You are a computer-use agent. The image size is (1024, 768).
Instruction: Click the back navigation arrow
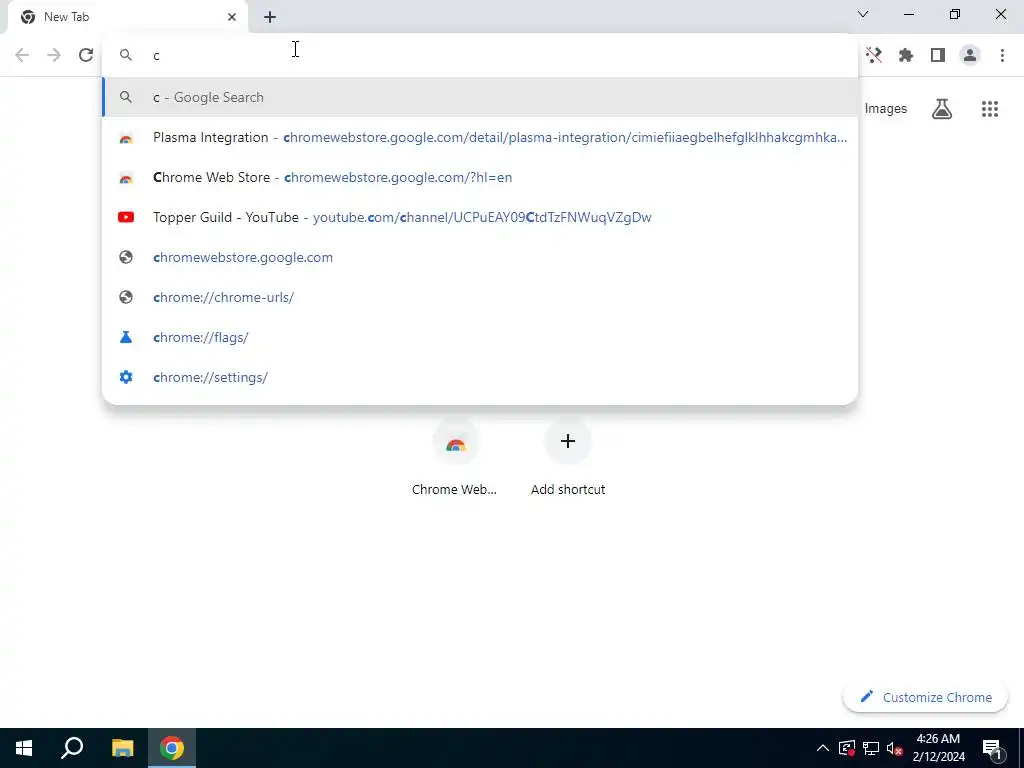tap(22, 55)
